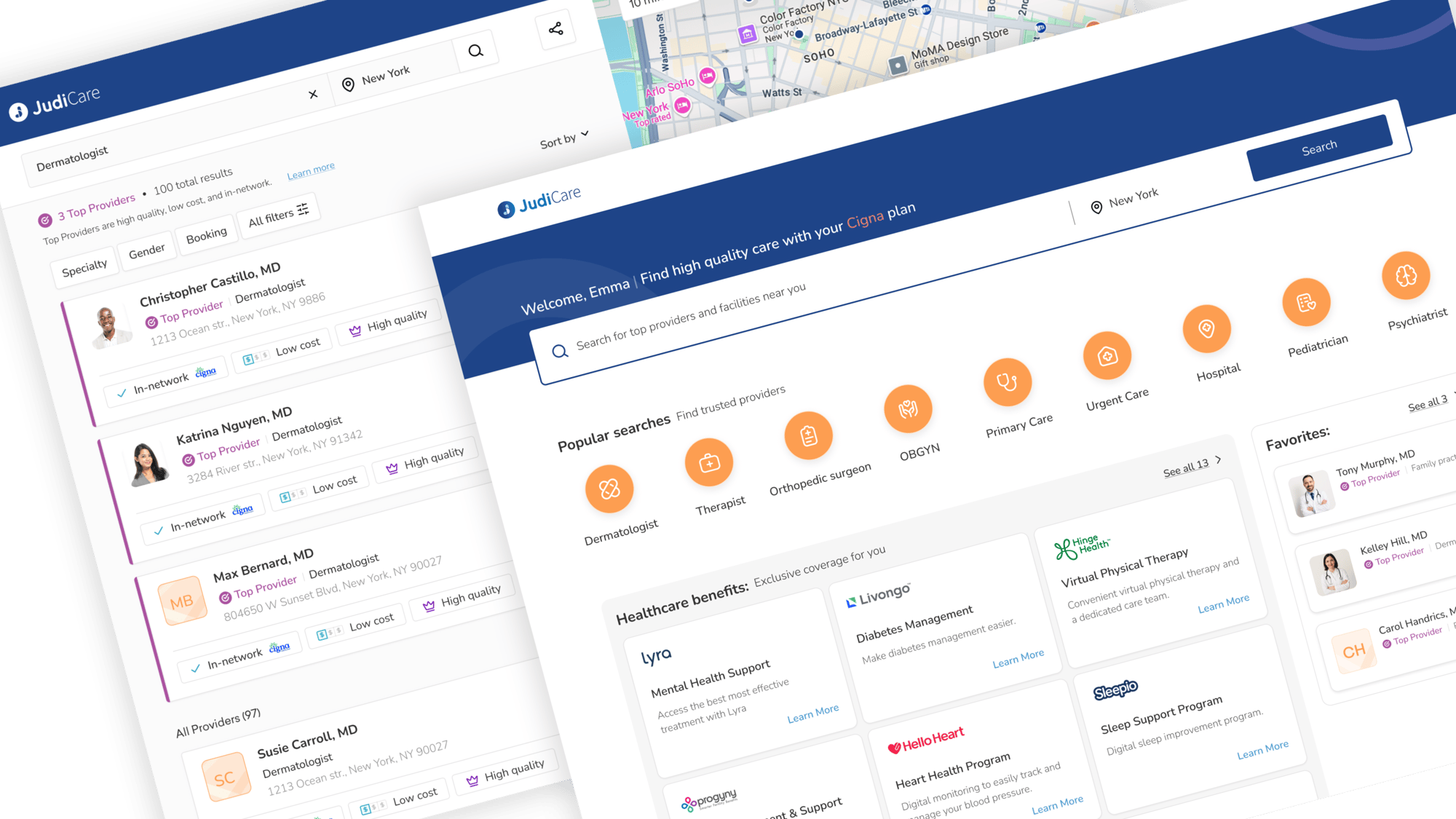Viewport: 1456px width, 819px height.
Task: Click Arlo SoHo hotel pin on map
Action: pyautogui.click(x=707, y=76)
